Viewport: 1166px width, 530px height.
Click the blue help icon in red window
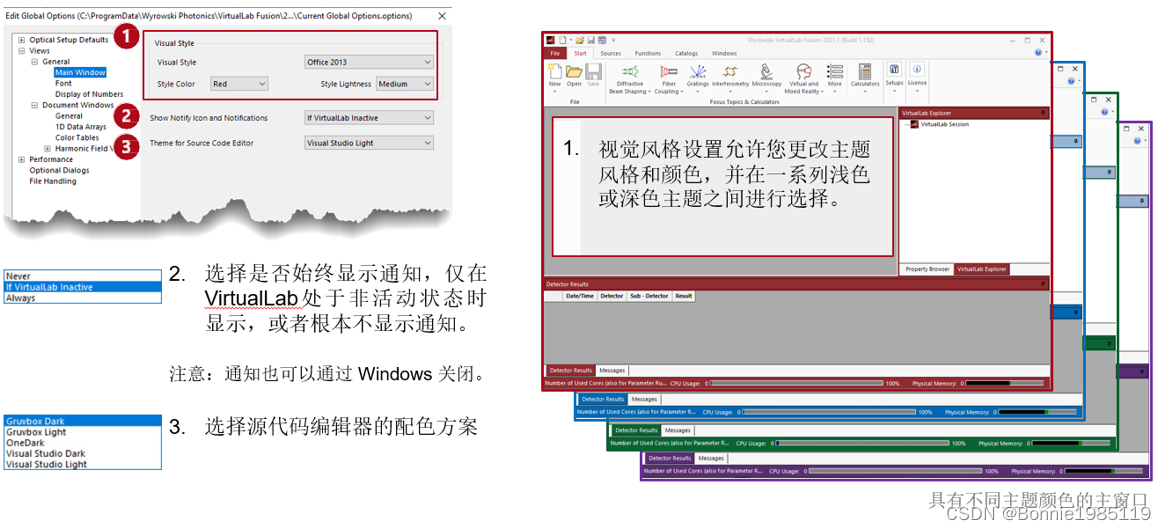(x=1039, y=53)
